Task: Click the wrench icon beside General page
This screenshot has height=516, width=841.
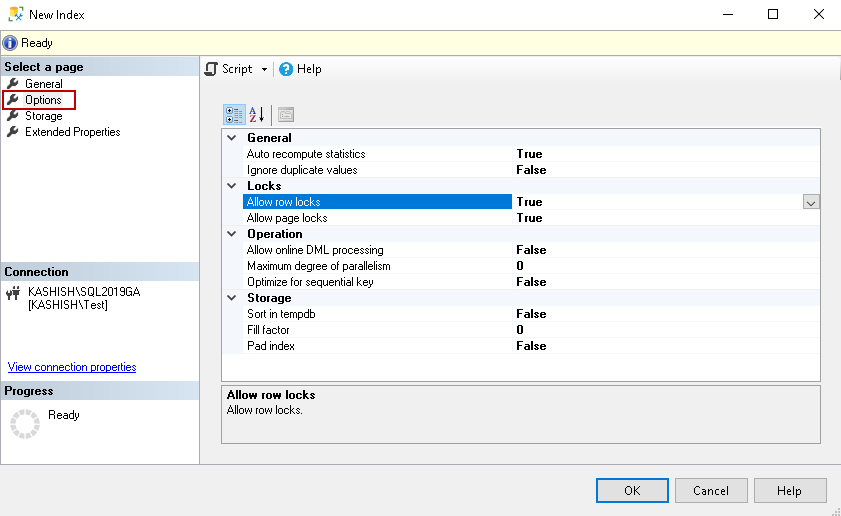Action: 13,84
